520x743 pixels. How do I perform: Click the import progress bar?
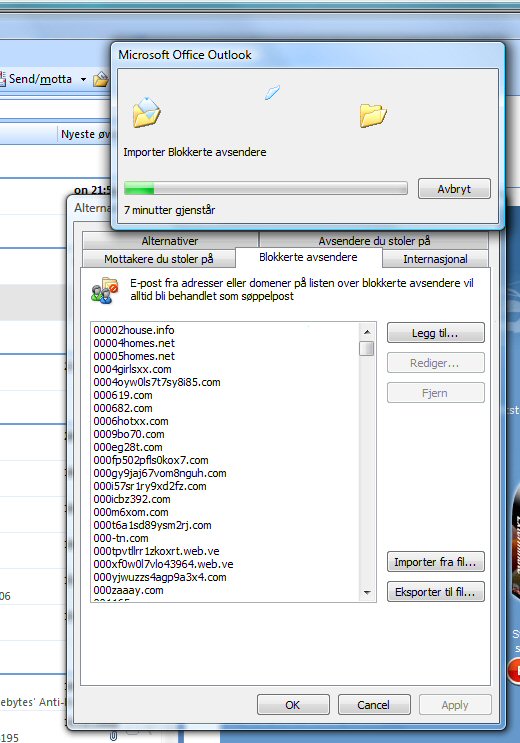click(x=265, y=188)
